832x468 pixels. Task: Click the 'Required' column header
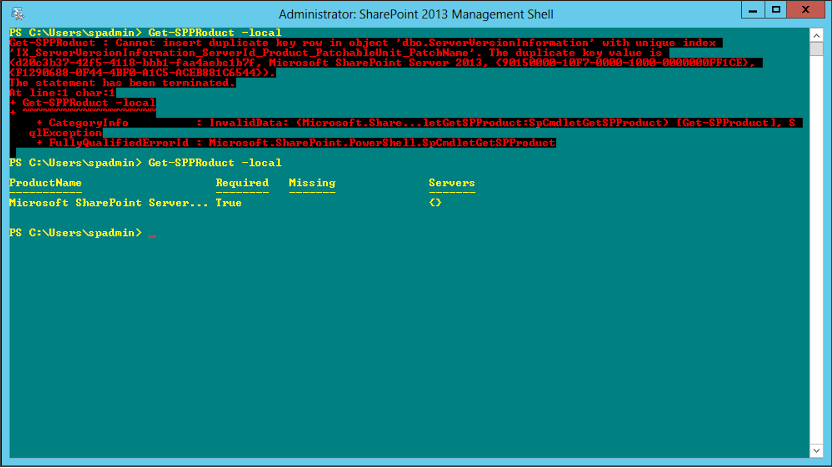(242, 183)
